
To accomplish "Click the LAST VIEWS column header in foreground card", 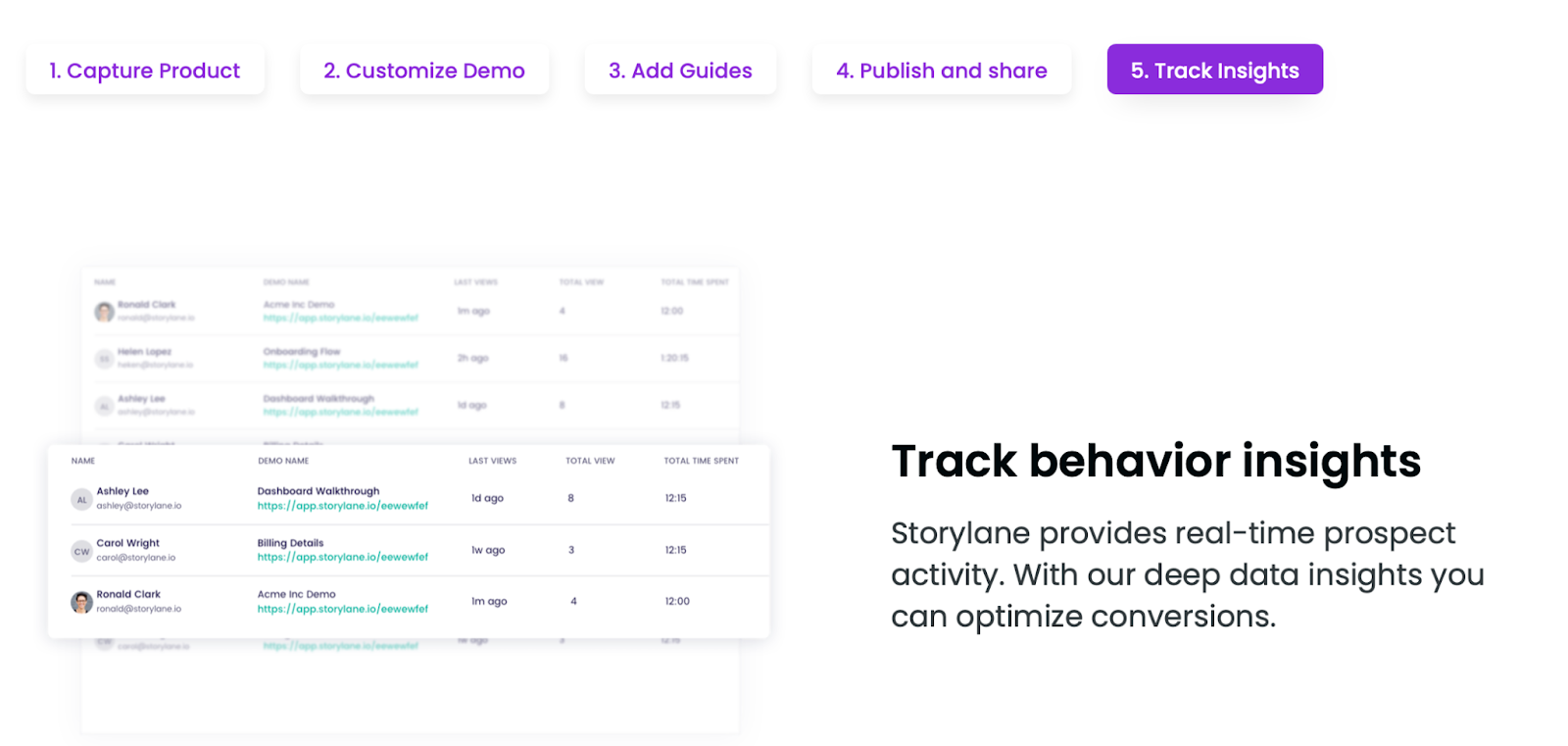I will tap(492, 461).
